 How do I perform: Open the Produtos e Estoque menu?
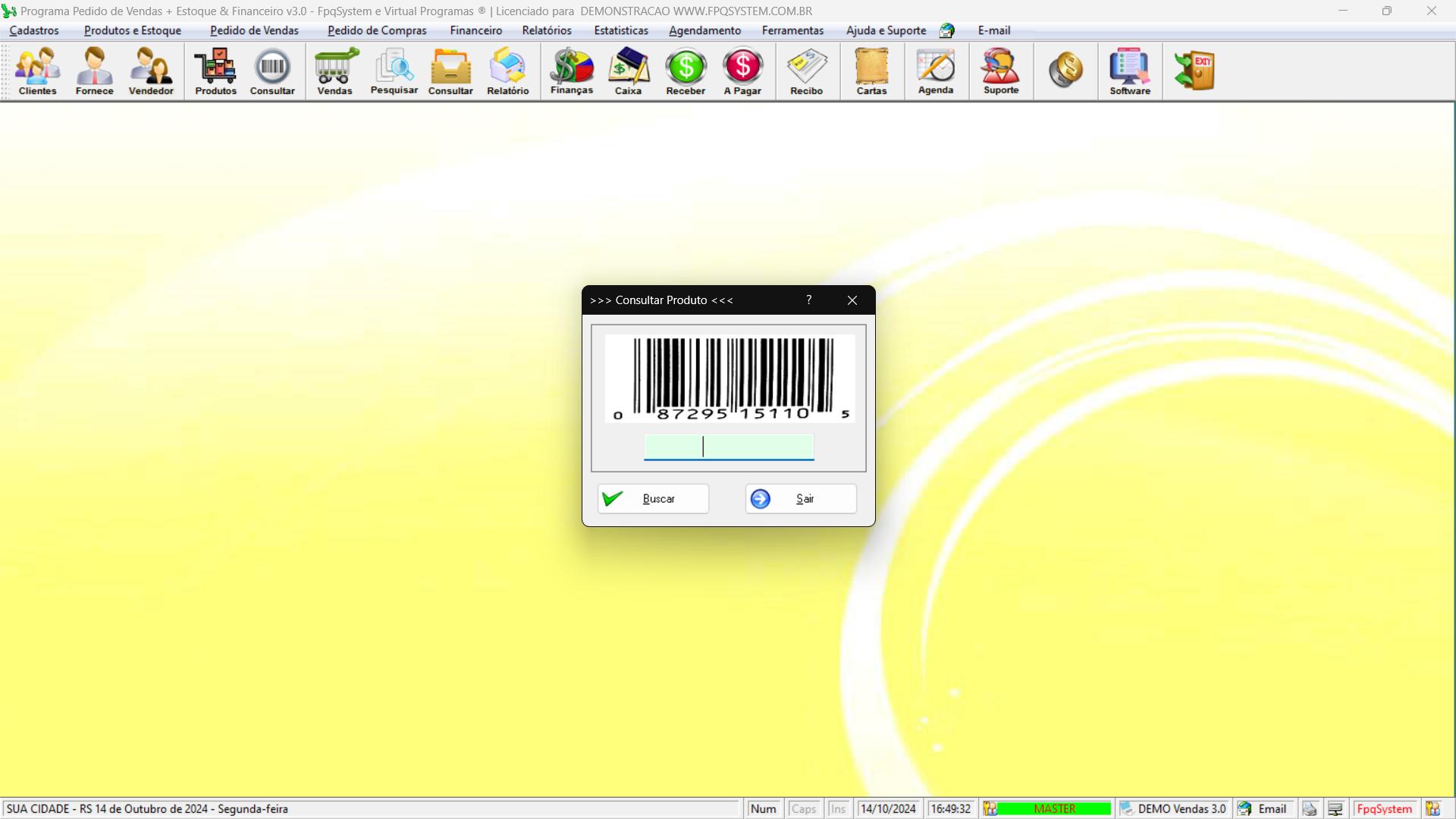(133, 30)
